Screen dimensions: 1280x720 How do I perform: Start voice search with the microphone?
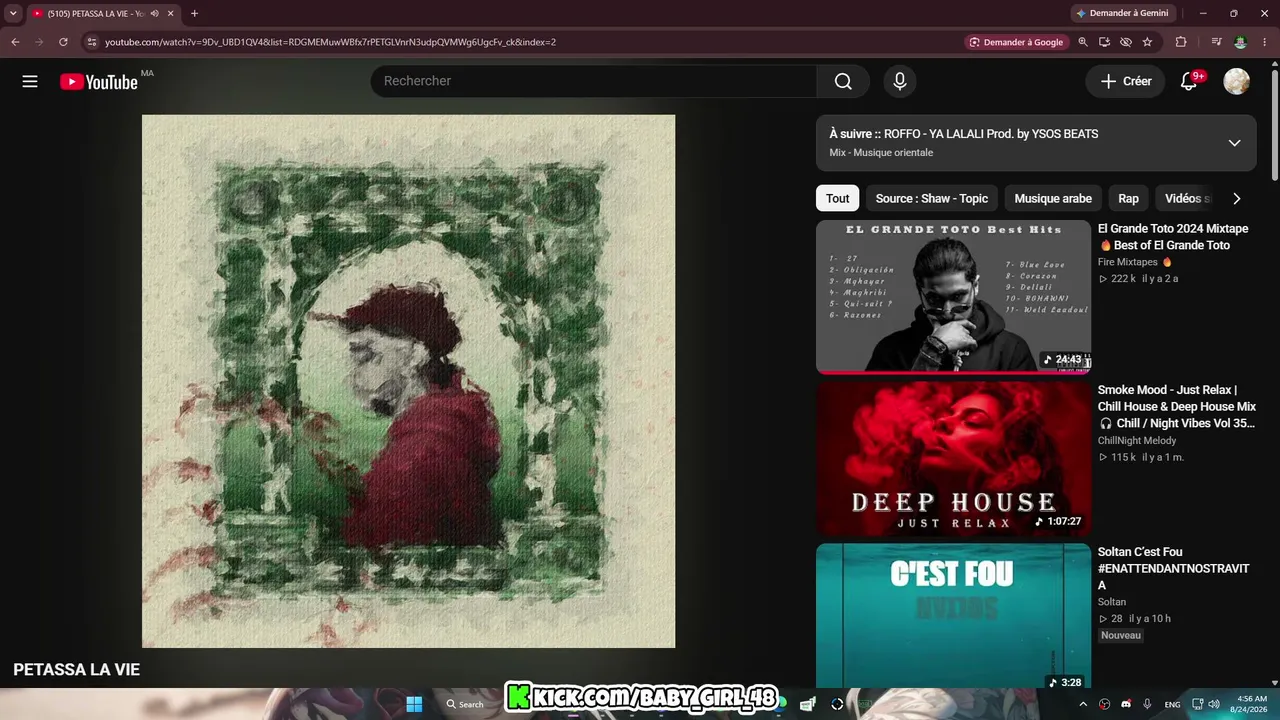900,81
